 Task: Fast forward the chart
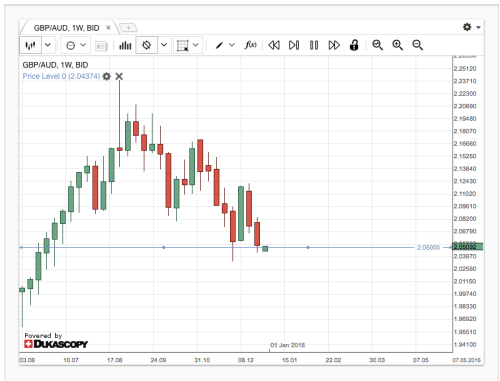334,45
